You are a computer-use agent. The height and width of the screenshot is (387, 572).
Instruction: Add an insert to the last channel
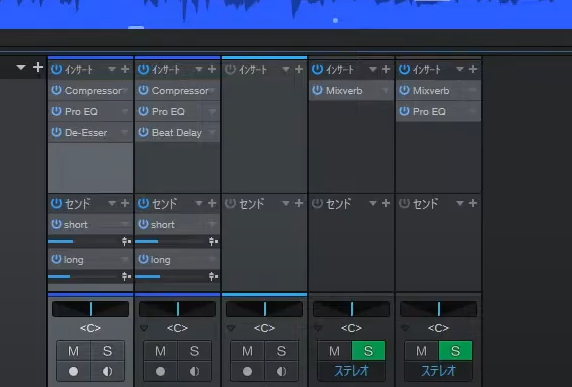tap(473, 69)
